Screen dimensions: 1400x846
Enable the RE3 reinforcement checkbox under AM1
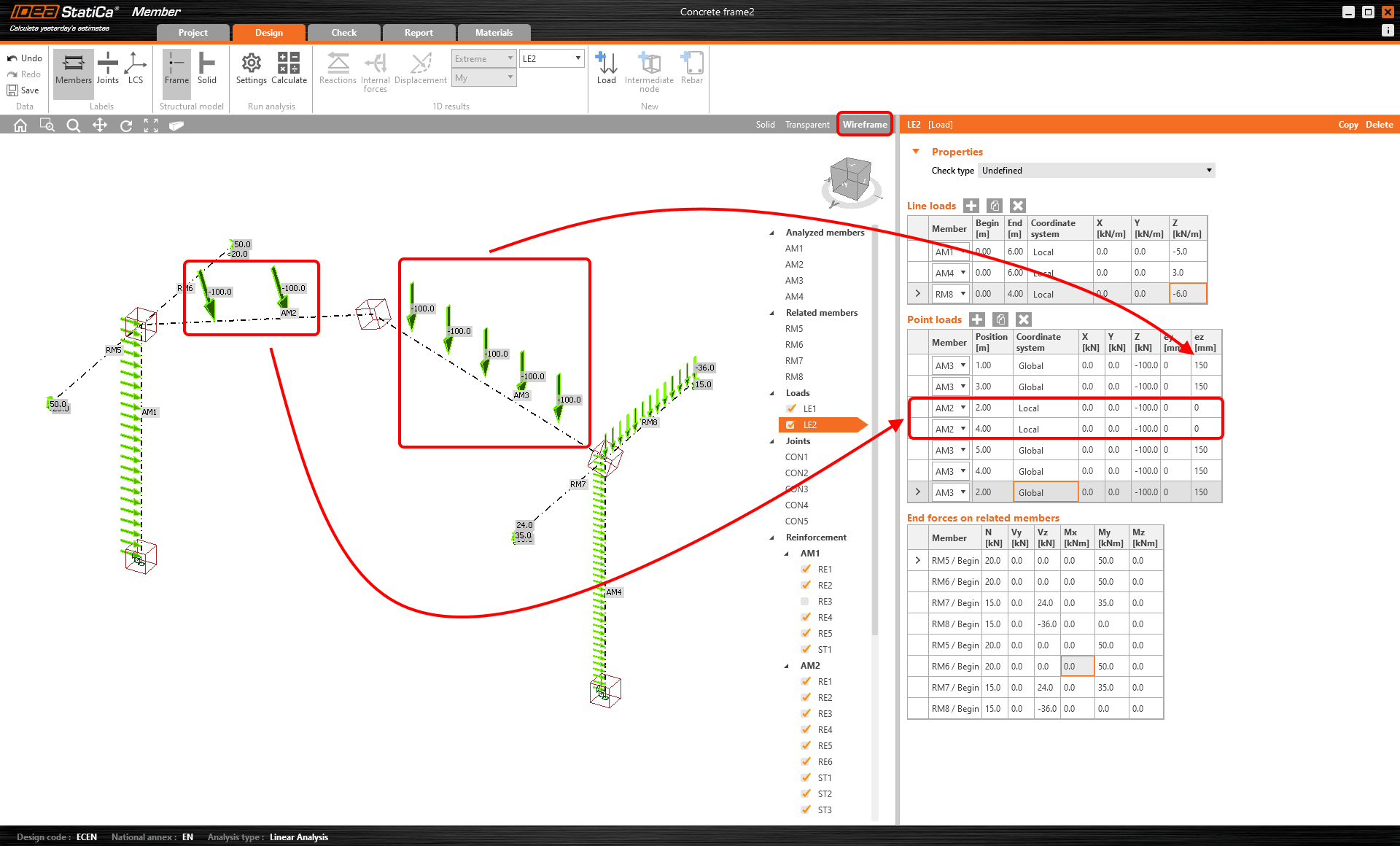click(805, 602)
